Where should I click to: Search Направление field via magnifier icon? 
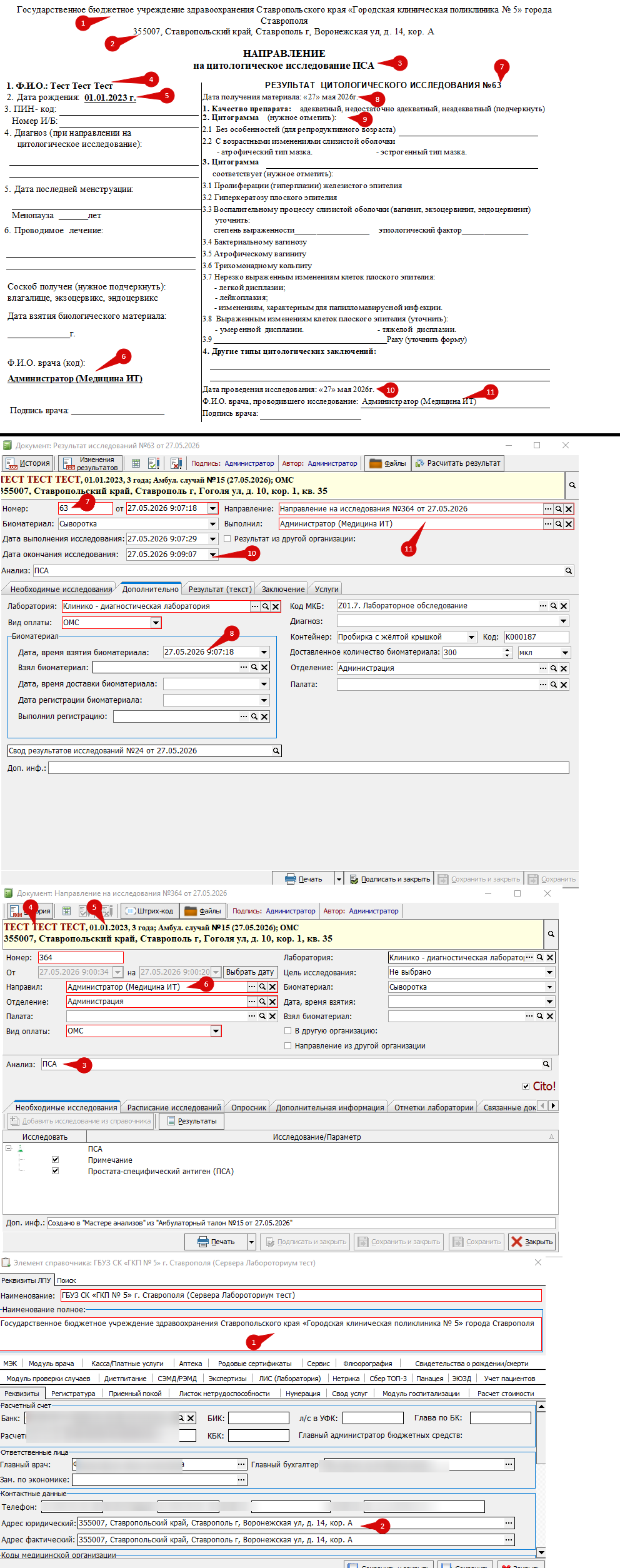click(559, 509)
